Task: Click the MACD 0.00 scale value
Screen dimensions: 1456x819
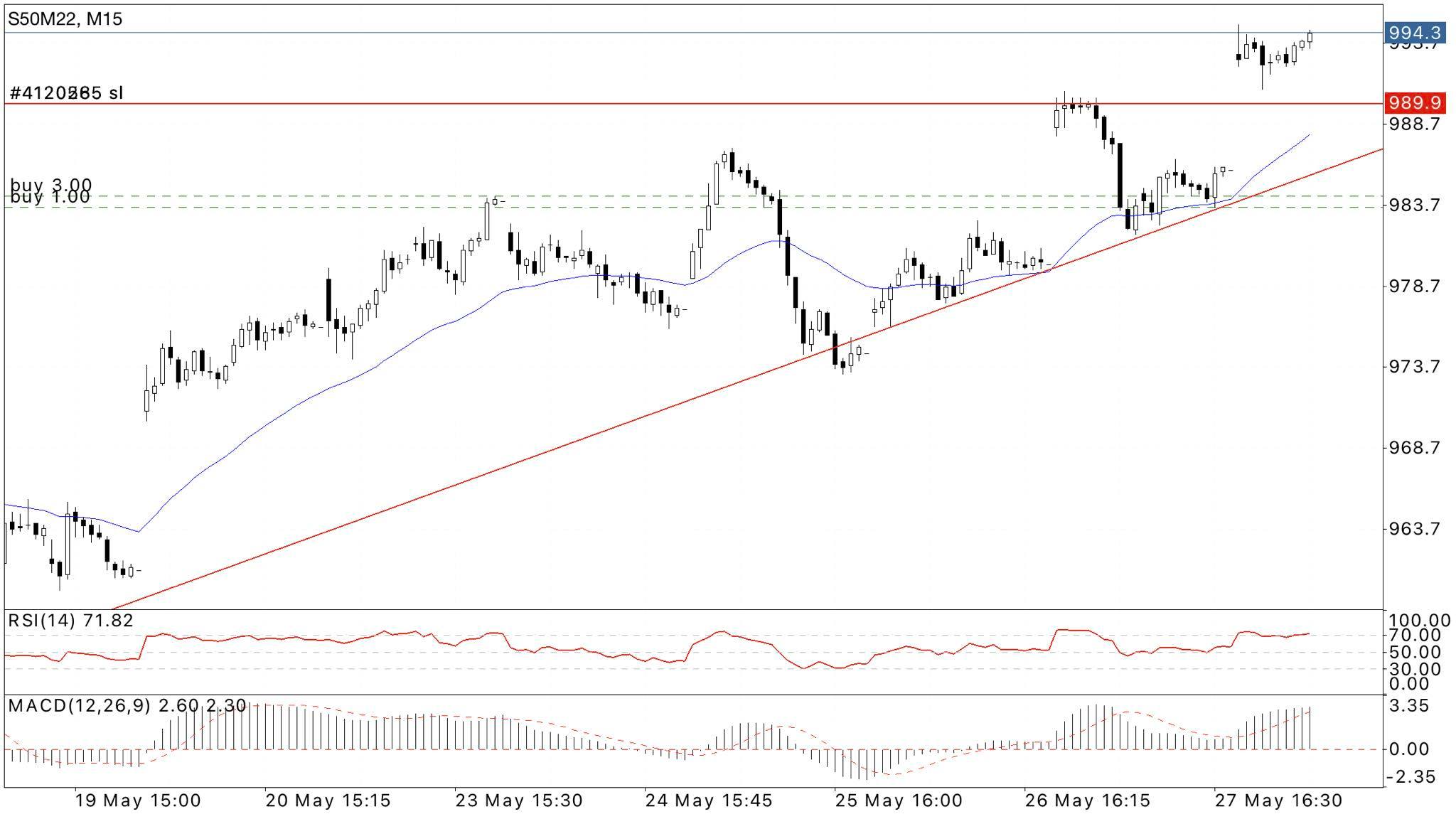Action: pos(1410,749)
